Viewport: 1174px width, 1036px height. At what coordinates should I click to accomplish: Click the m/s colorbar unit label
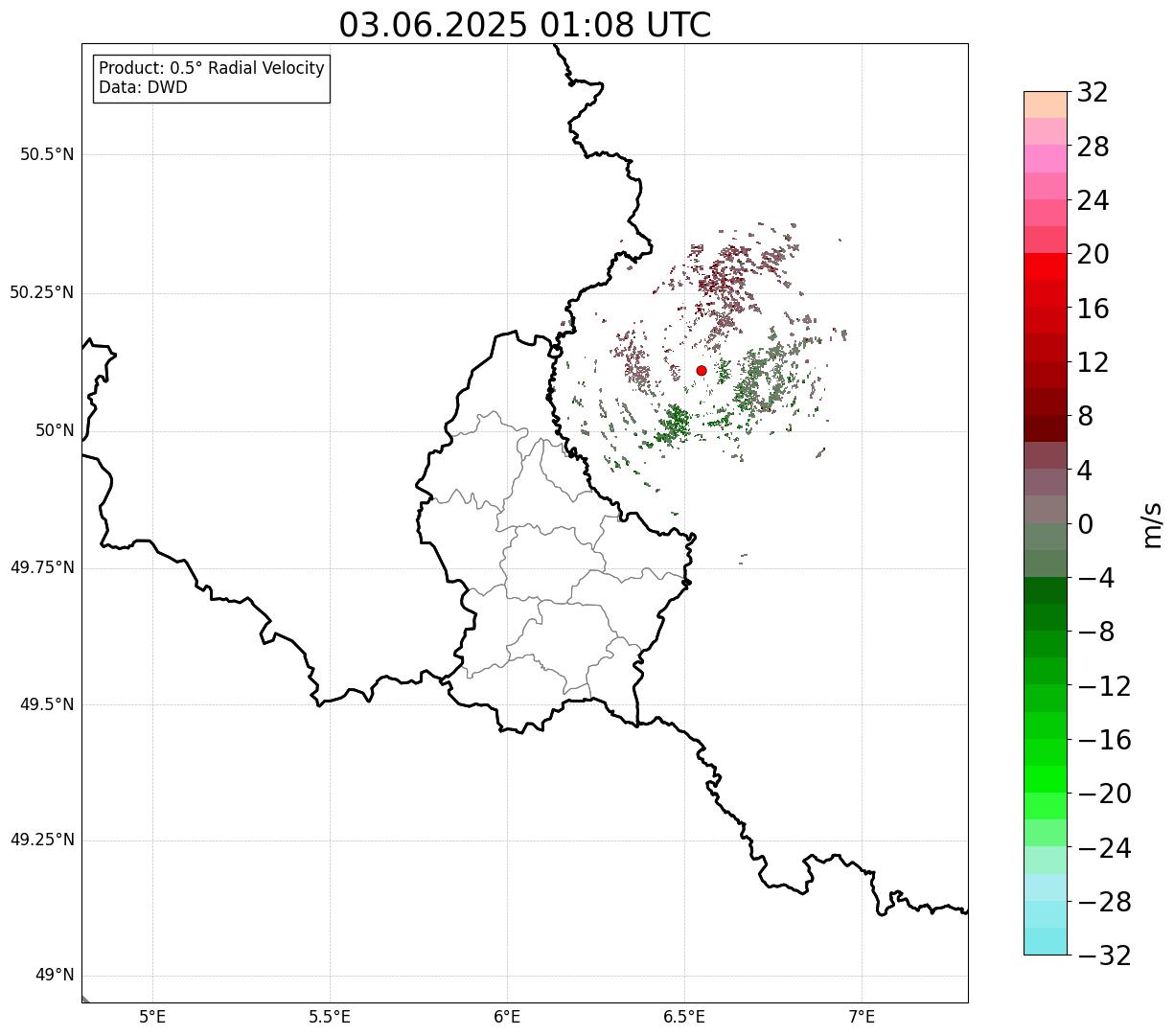click(x=1151, y=524)
